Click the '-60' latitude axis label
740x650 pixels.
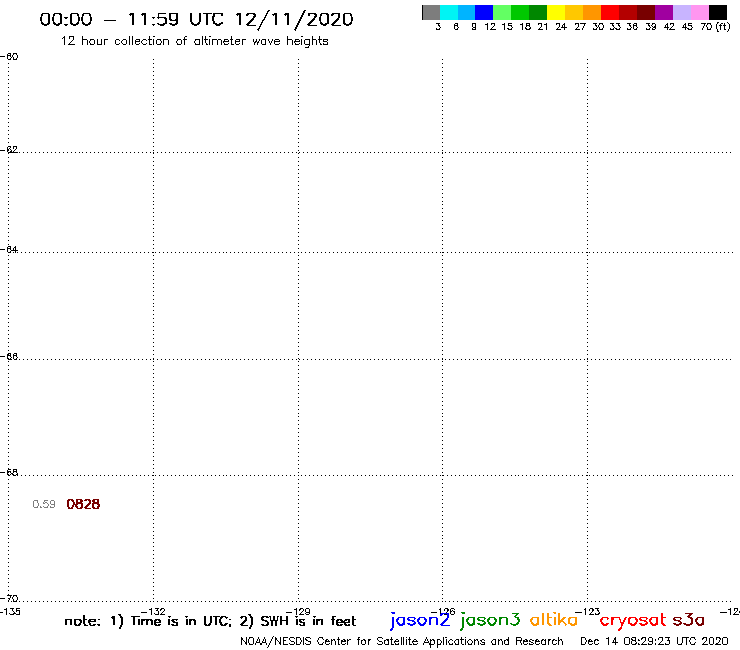coord(9,57)
